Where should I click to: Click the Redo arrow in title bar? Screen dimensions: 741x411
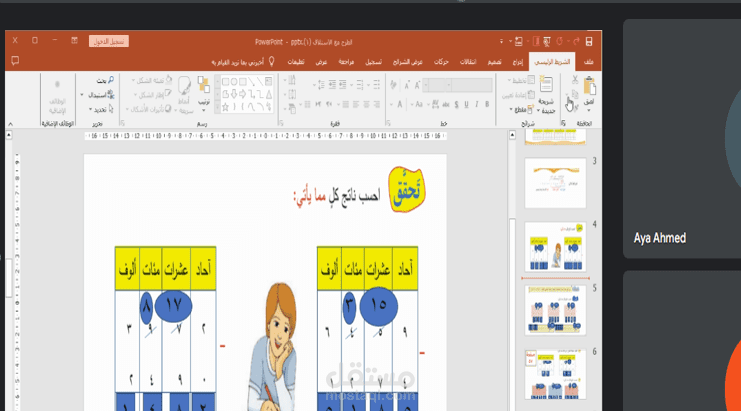[x=560, y=42]
